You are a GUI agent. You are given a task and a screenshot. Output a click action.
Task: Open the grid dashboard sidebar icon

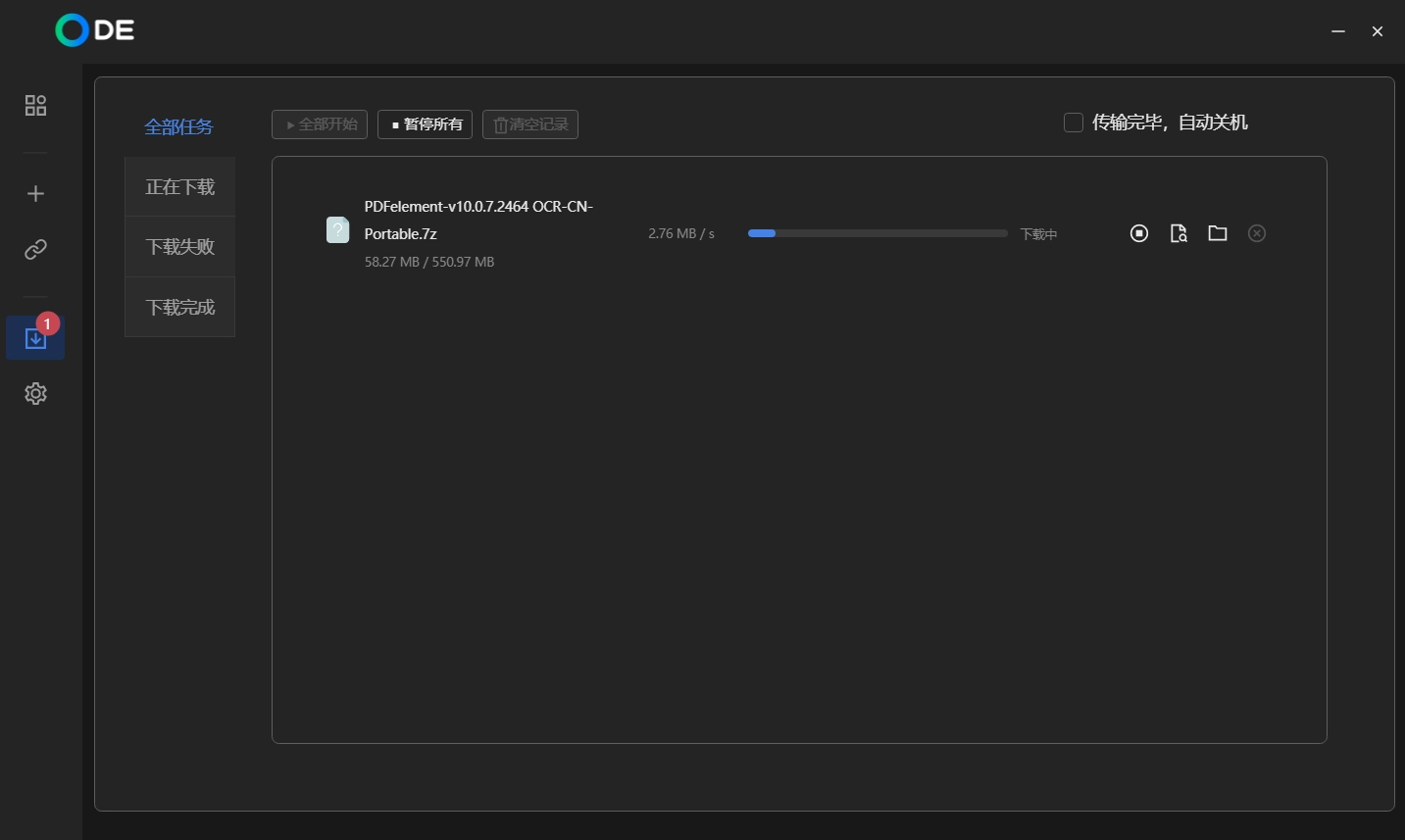pyautogui.click(x=35, y=105)
